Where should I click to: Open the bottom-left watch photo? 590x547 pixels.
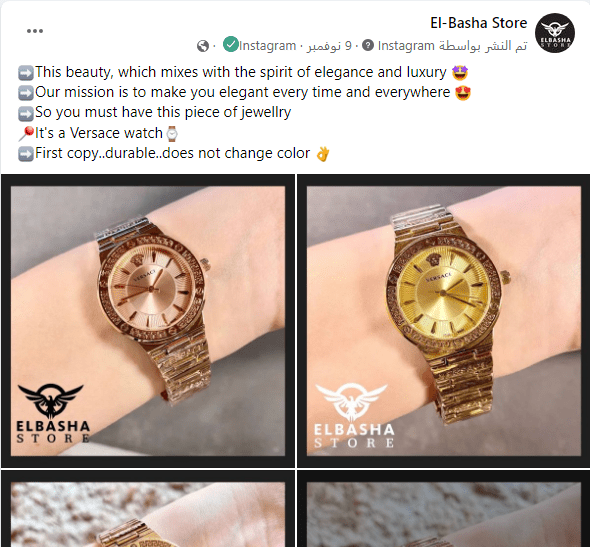(148, 509)
